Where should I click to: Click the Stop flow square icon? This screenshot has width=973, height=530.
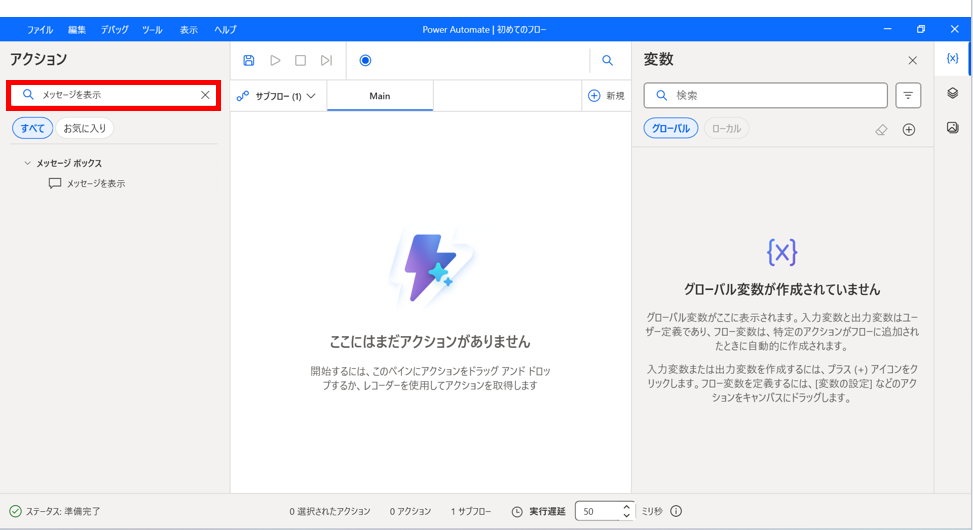pyautogui.click(x=300, y=61)
